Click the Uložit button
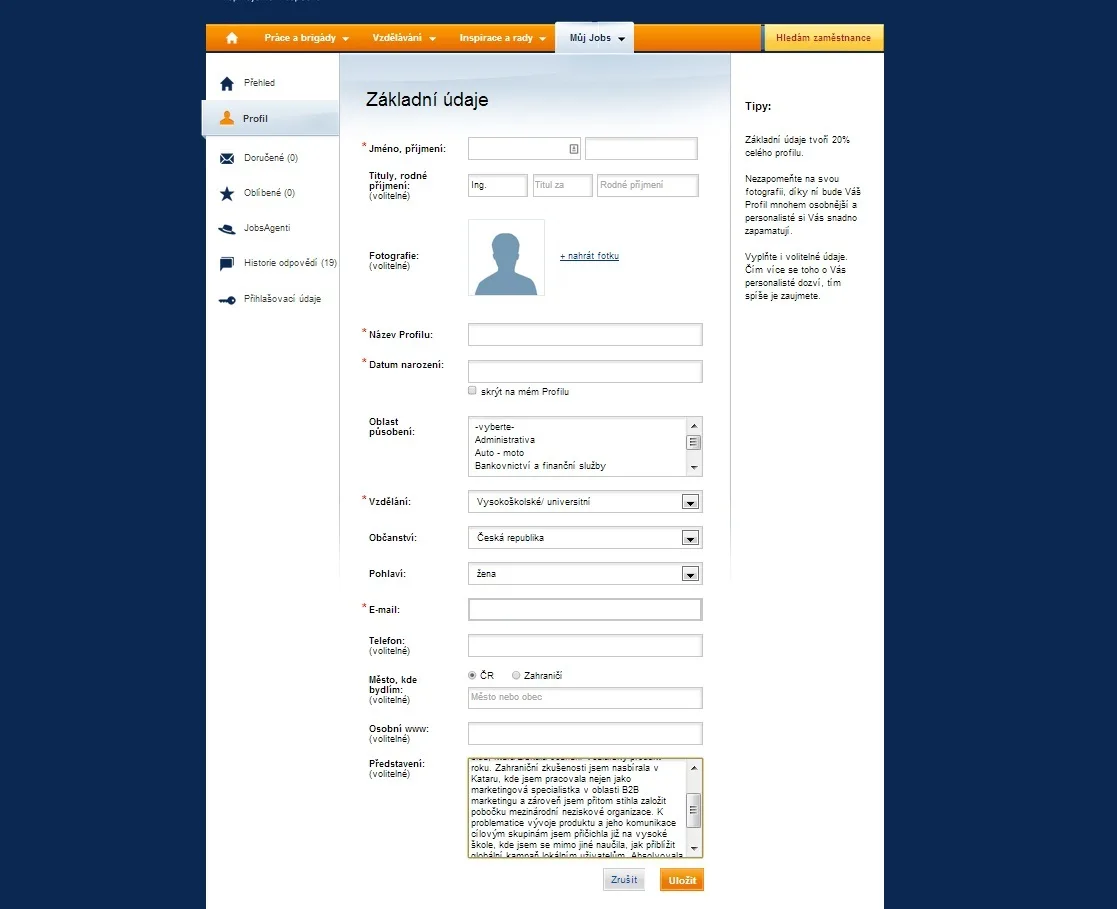 click(x=682, y=880)
